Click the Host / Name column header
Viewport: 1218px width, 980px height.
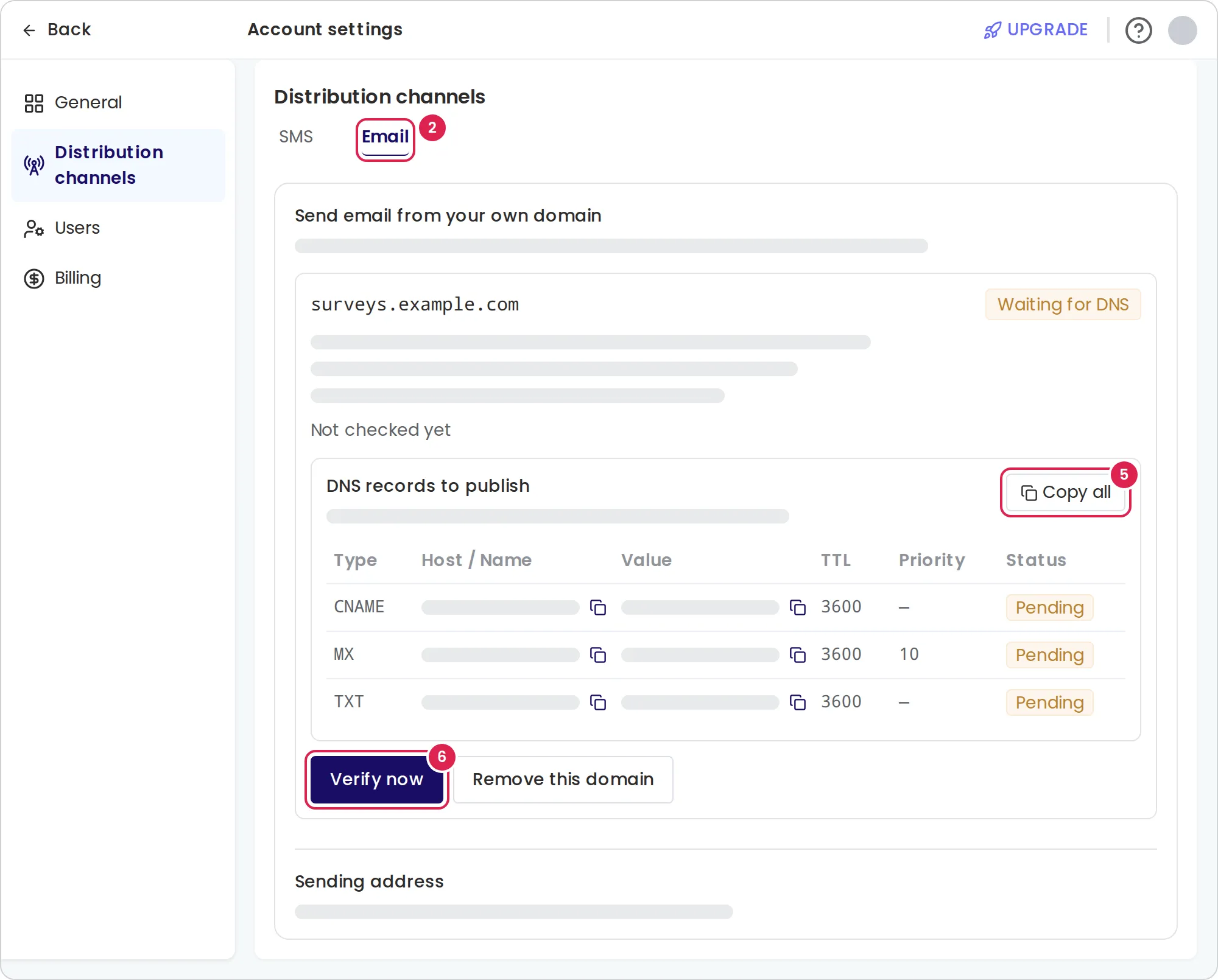click(476, 560)
